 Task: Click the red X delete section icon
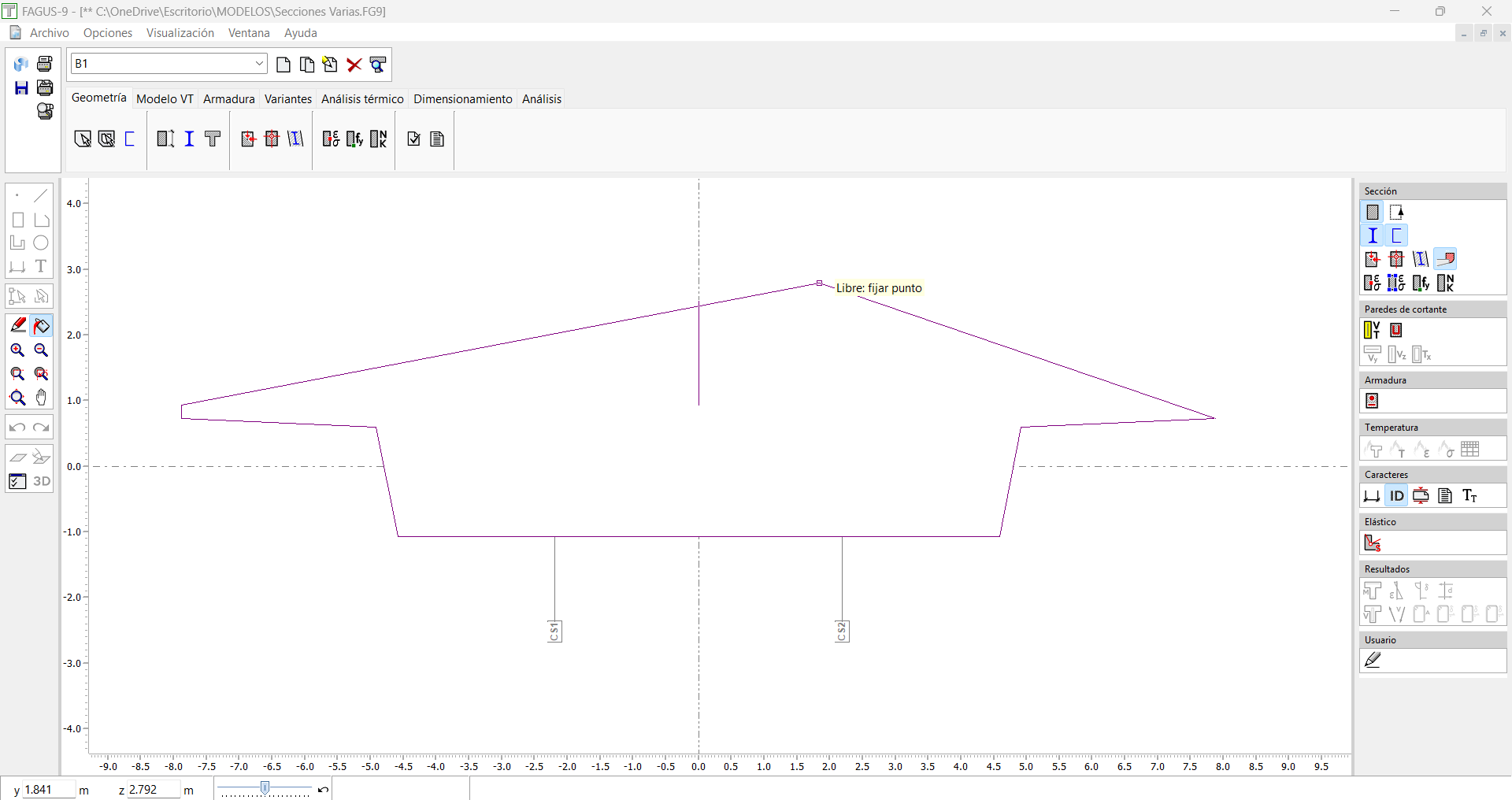tap(354, 65)
